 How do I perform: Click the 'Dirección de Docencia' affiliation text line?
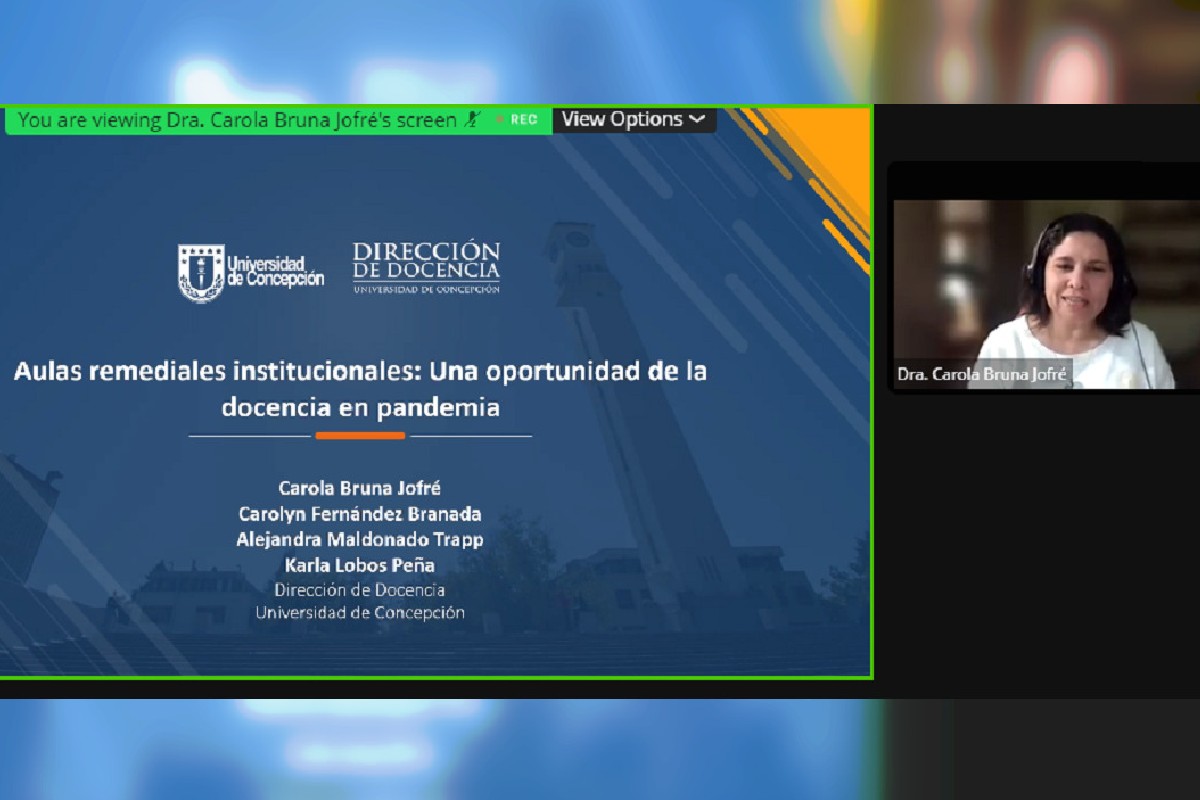[360, 590]
